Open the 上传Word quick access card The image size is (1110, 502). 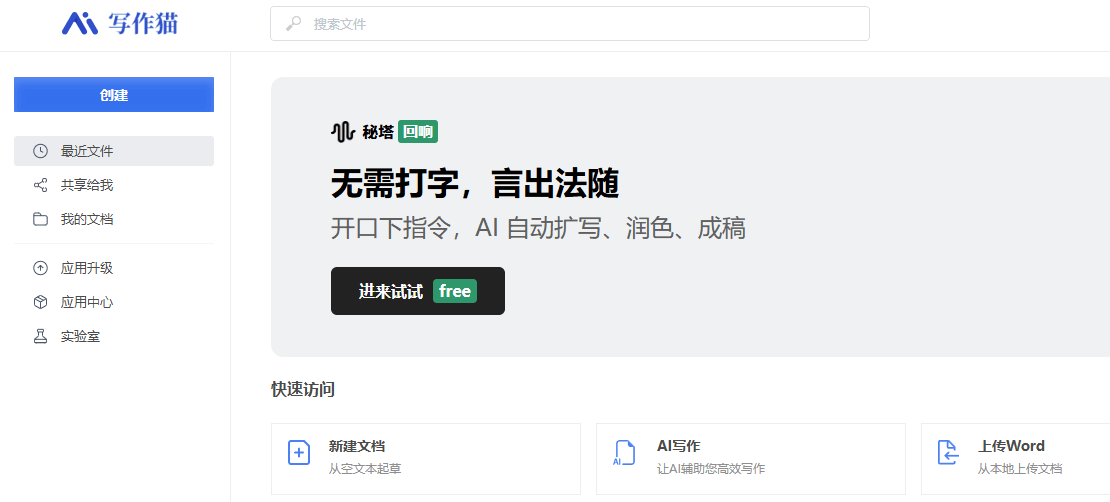tap(1015, 459)
